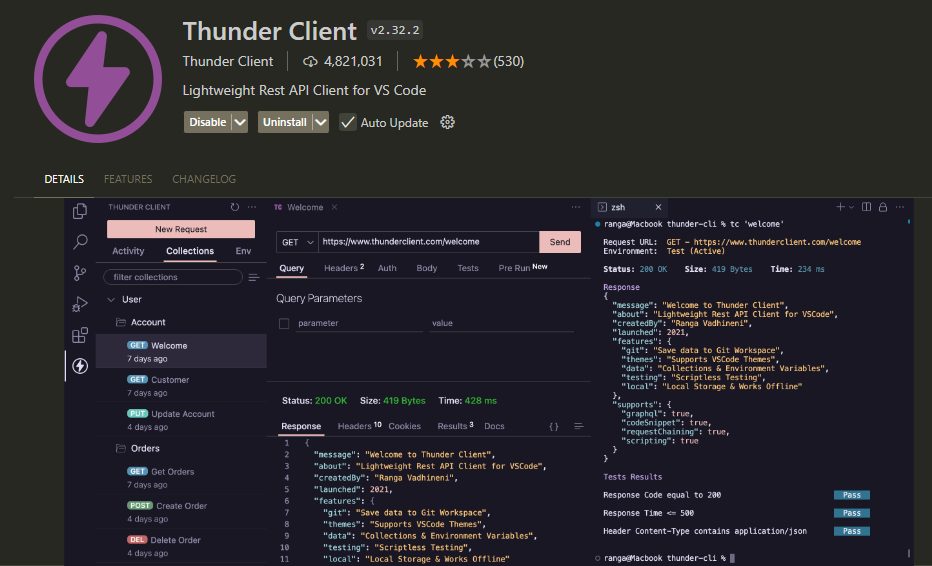Viewport: 932px width, 566px height.
Task: Click the Thunder Client publisher link
Action: coord(228,61)
